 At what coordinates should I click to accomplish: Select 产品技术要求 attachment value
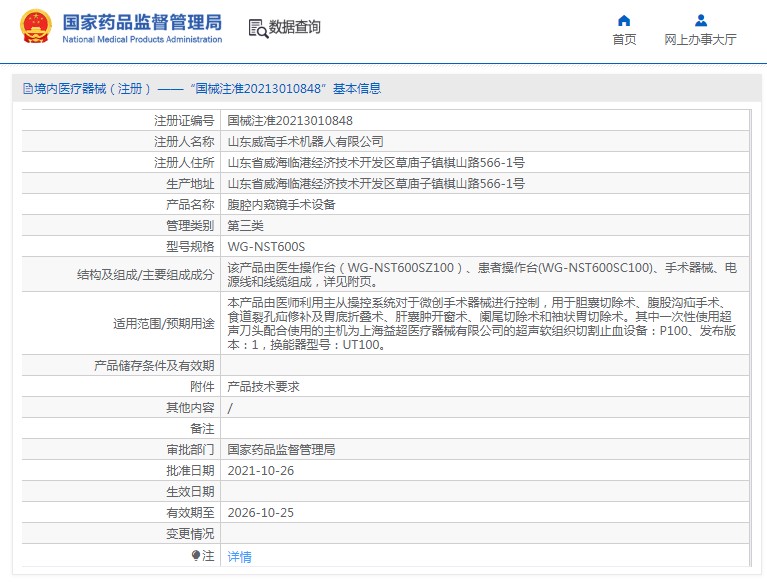[263, 386]
